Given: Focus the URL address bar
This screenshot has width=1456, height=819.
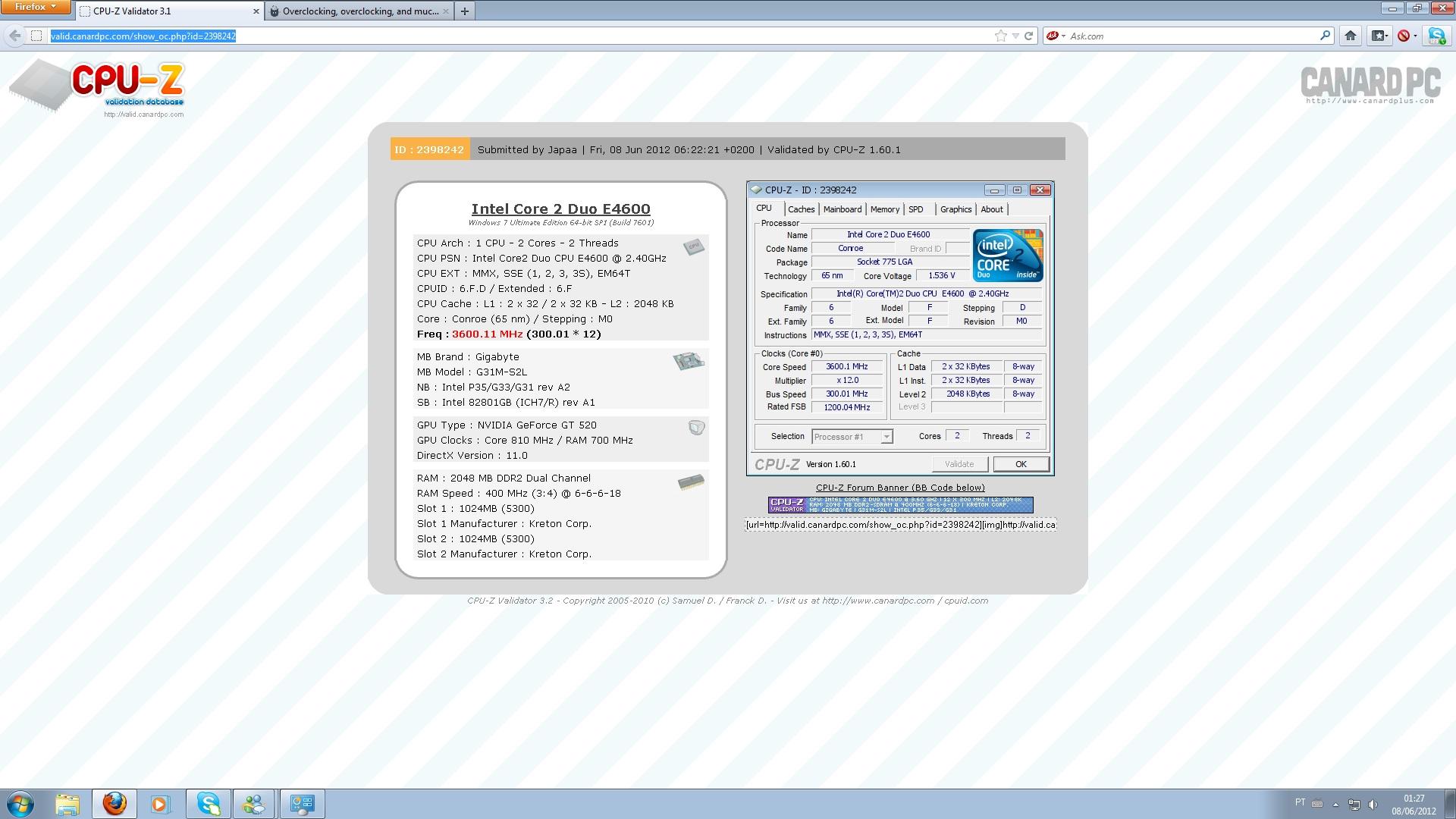Looking at the screenshot, I should click(x=520, y=36).
